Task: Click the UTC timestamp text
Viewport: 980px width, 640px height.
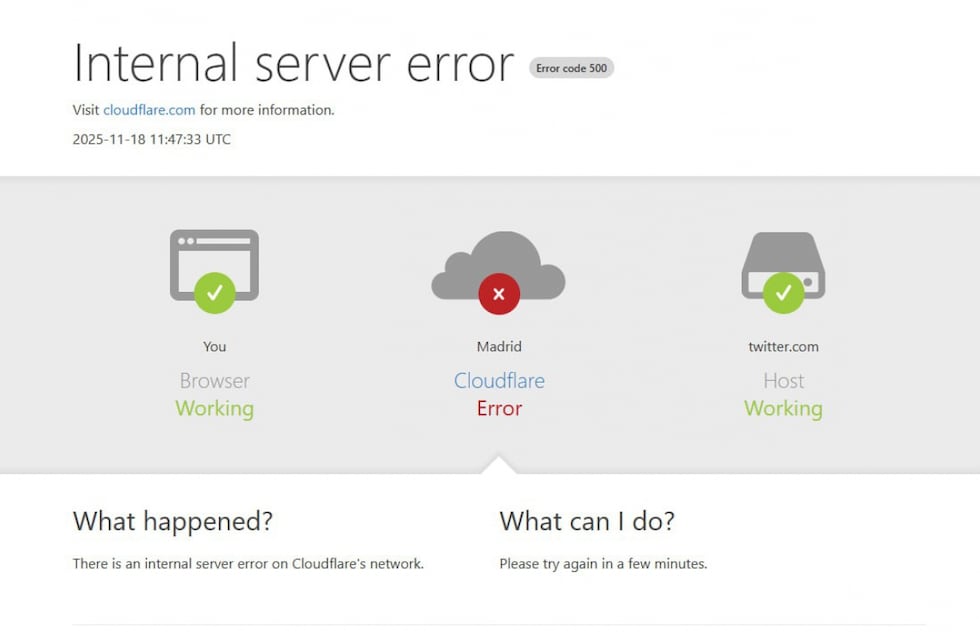Action: click(x=150, y=139)
